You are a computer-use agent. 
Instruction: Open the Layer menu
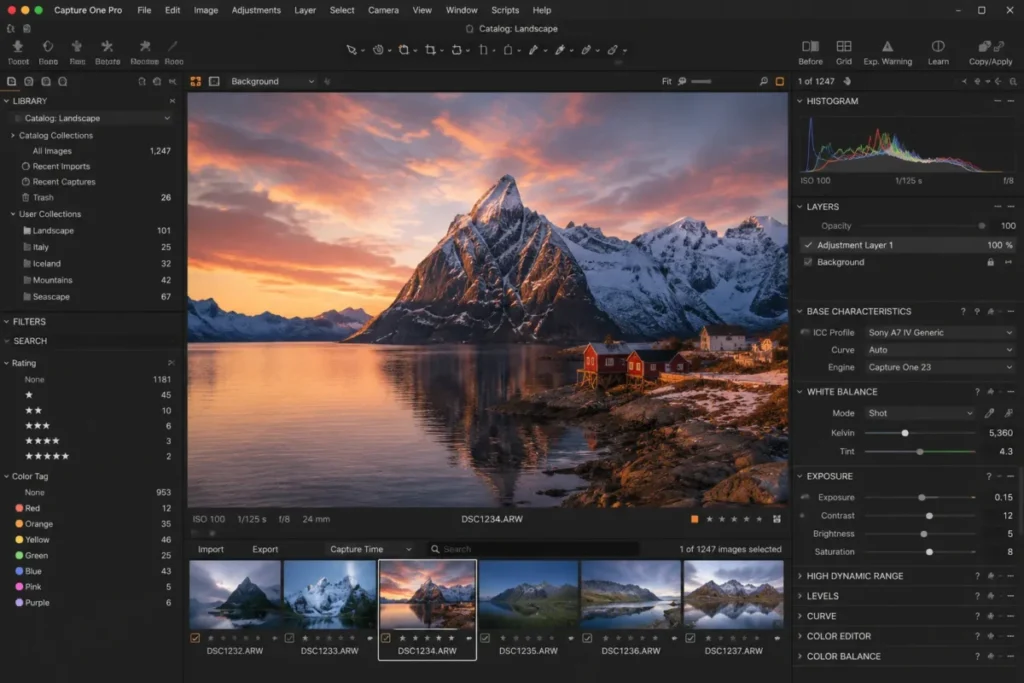coord(305,10)
